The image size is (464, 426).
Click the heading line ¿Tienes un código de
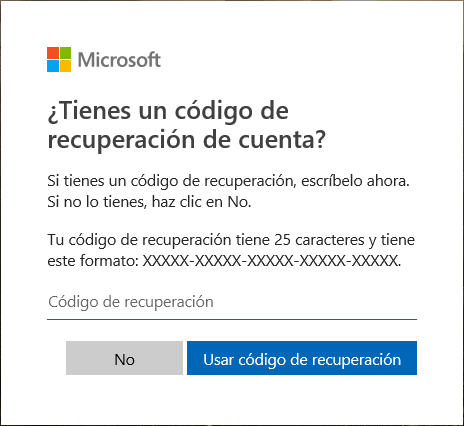tap(168, 111)
